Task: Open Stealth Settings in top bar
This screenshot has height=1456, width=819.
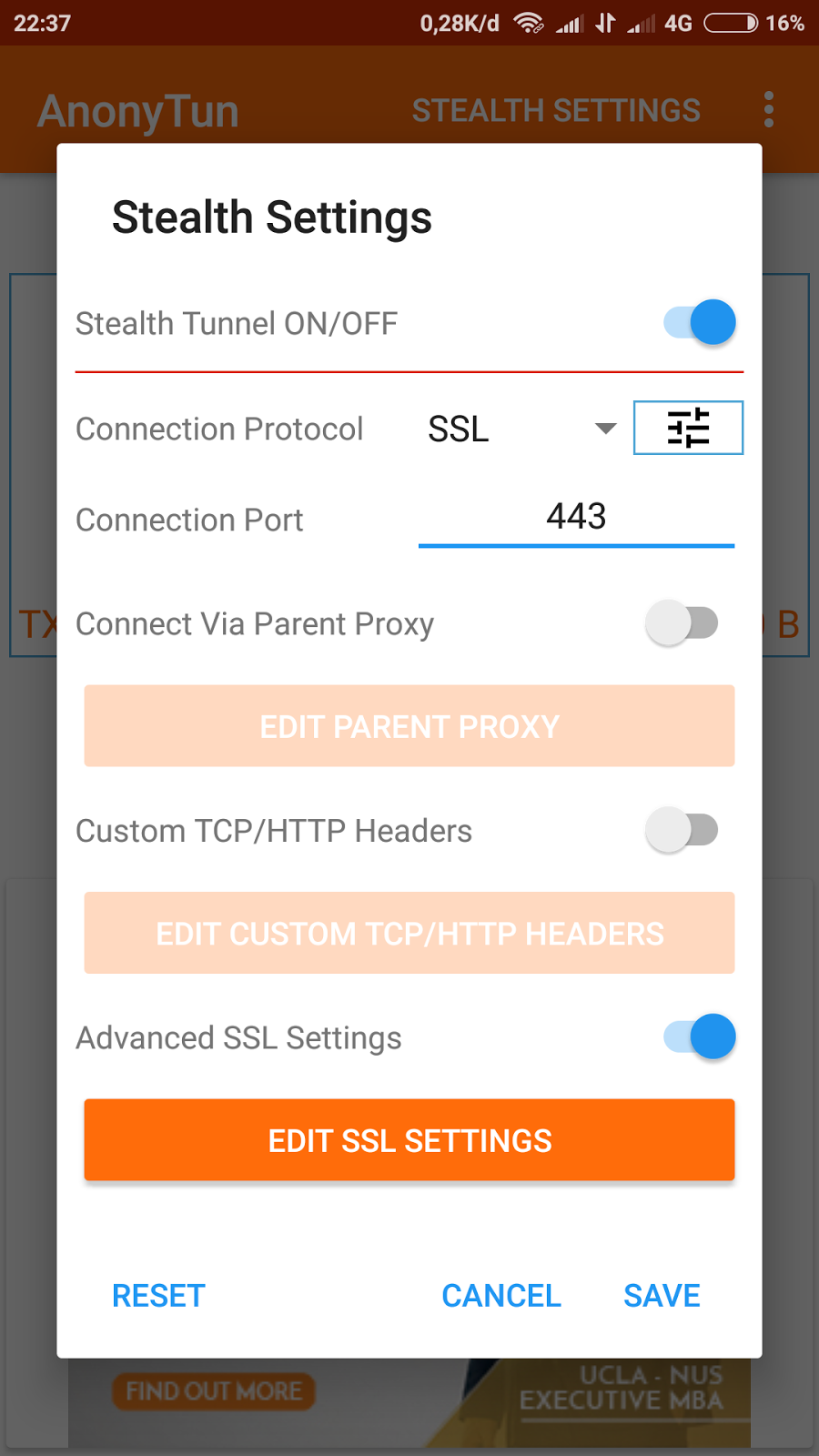Action: click(x=556, y=111)
